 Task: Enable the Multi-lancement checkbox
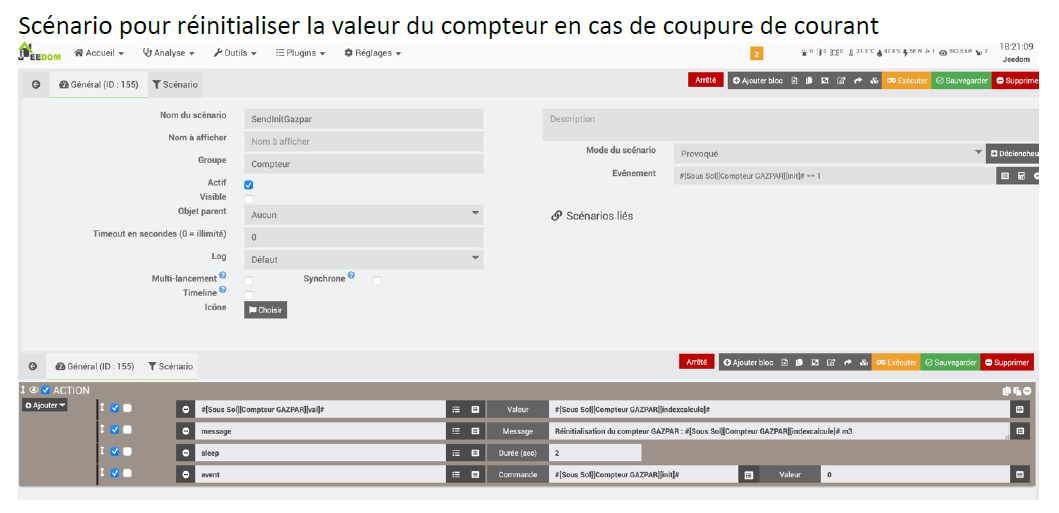249,280
